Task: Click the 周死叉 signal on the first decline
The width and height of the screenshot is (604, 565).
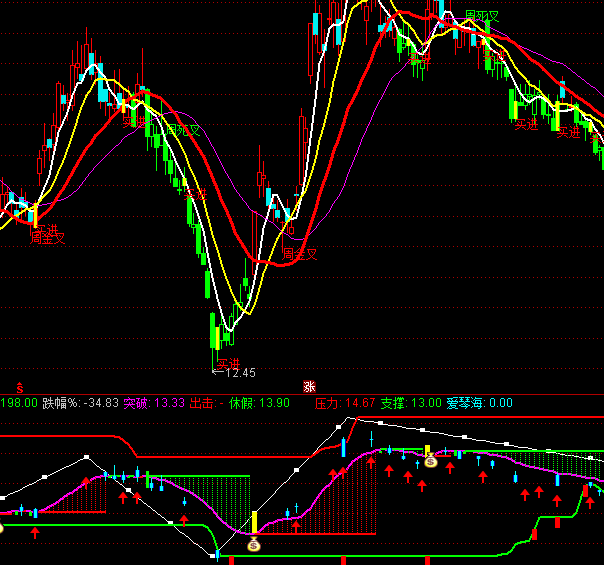Action: tap(182, 130)
